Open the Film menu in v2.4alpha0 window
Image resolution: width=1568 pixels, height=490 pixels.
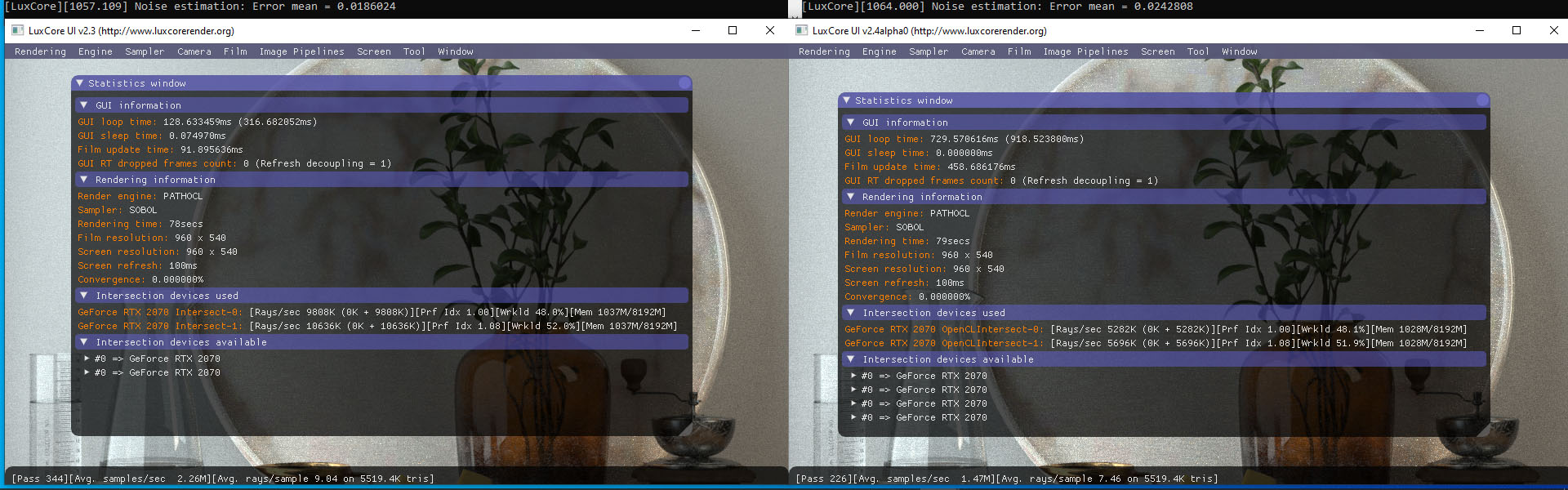pos(1018,51)
